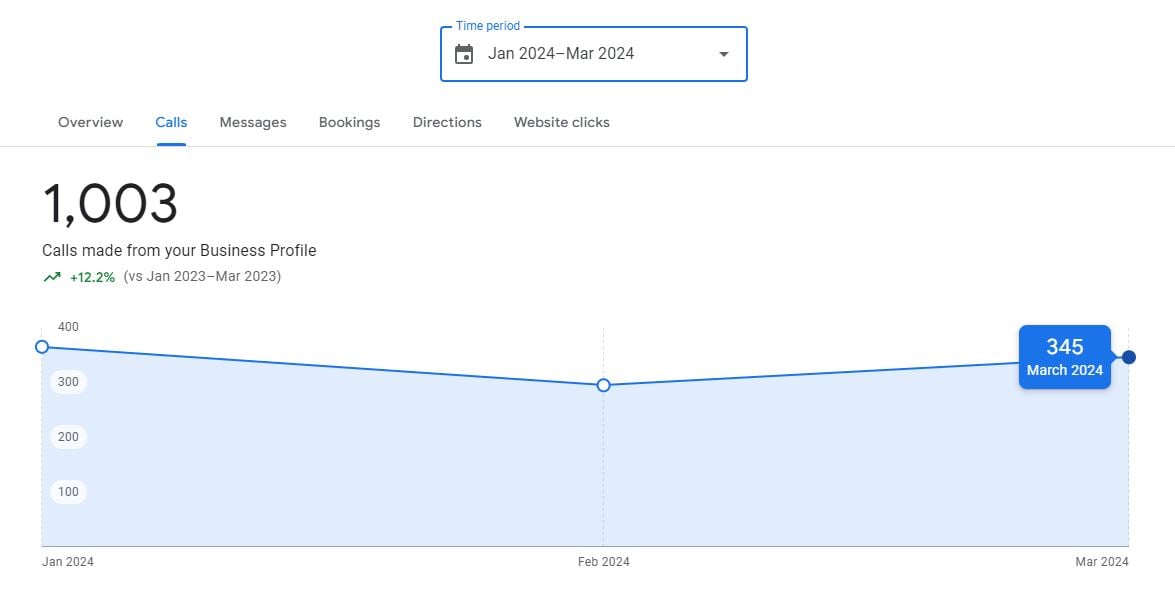Switch to the Overview tab
The width and height of the screenshot is (1175, 596).
tap(90, 122)
